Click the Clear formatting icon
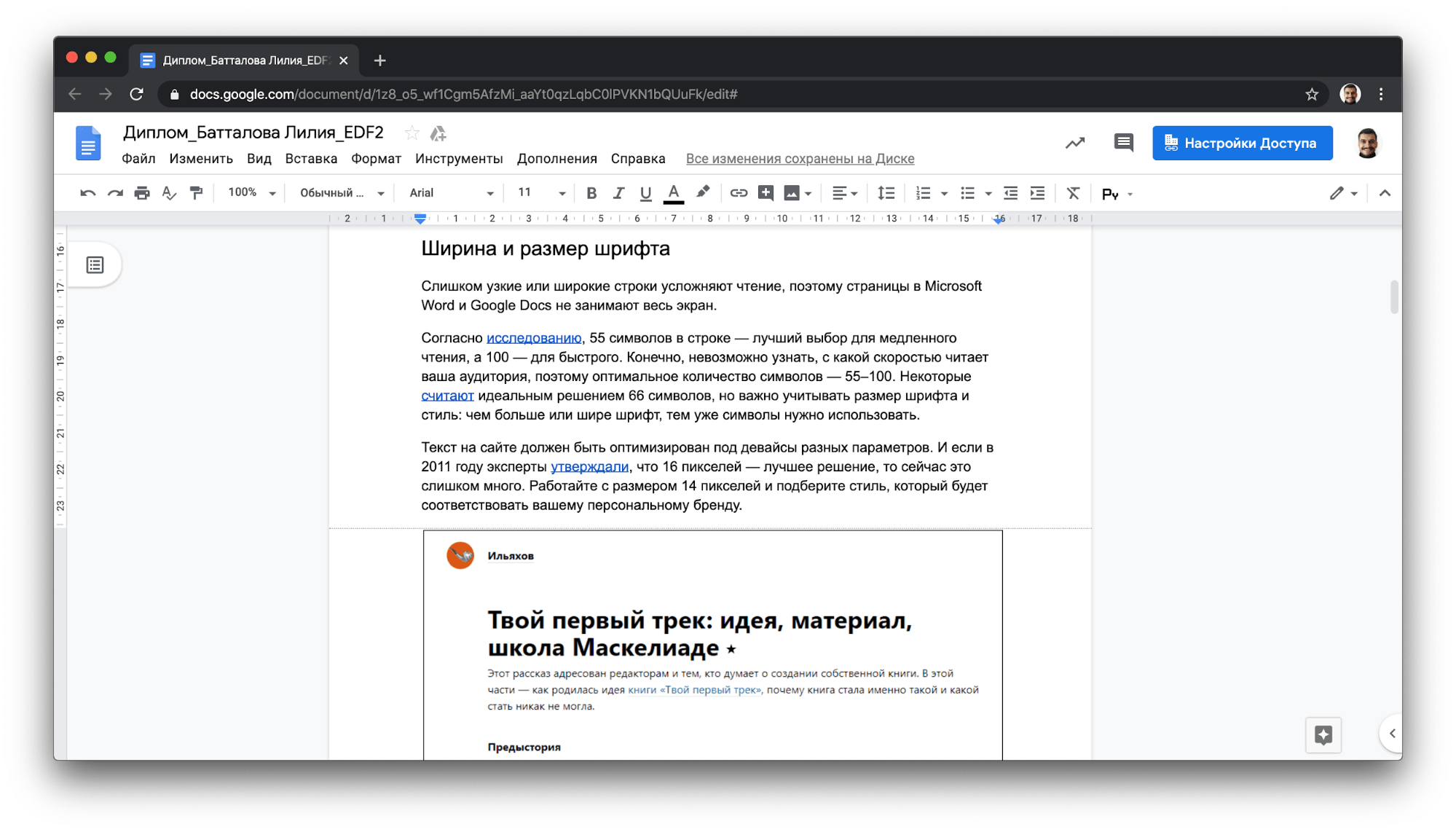The width and height of the screenshot is (1456, 832). (1073, 192)
